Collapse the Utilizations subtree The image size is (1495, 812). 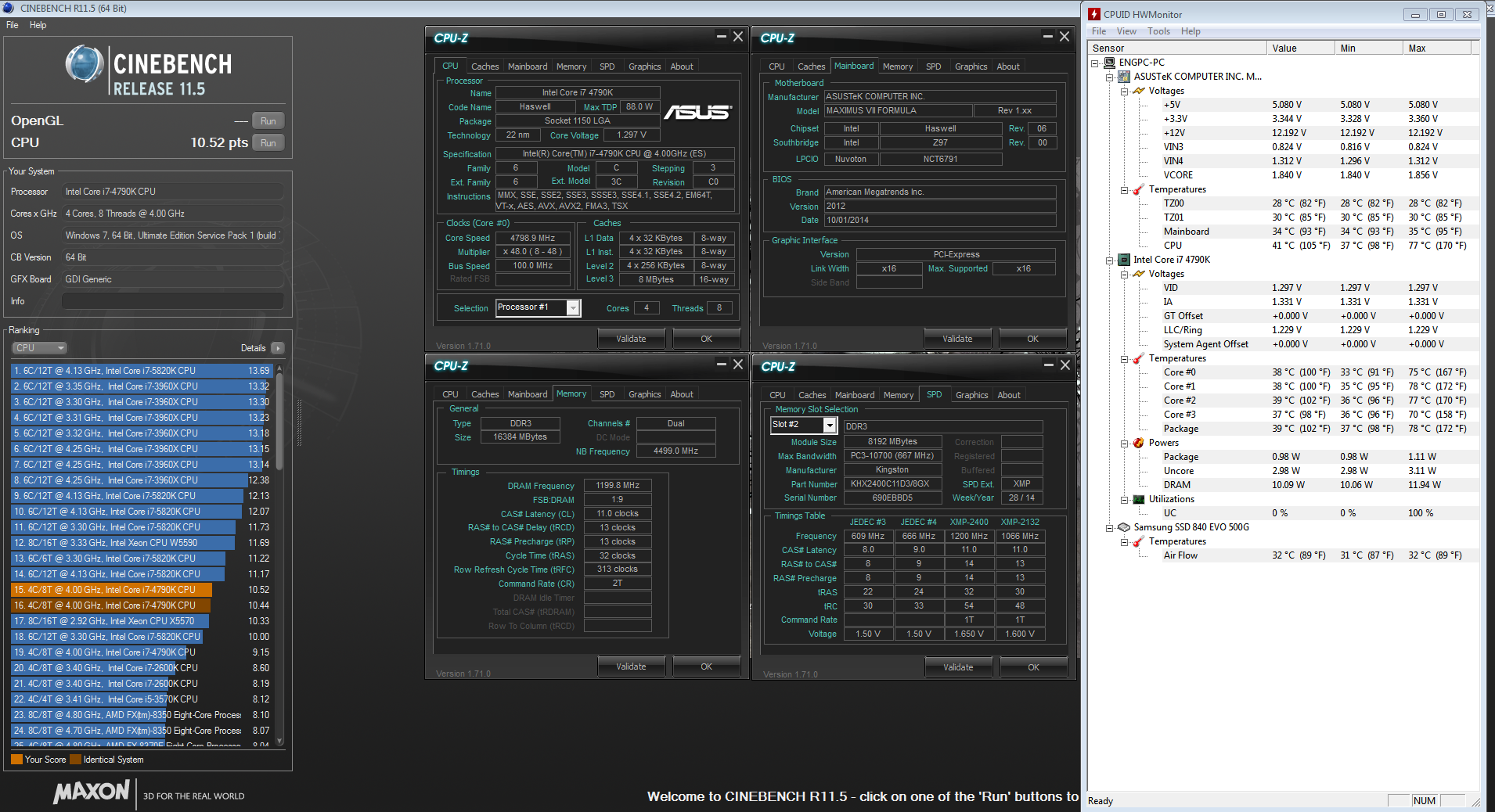click(1125, 500)
